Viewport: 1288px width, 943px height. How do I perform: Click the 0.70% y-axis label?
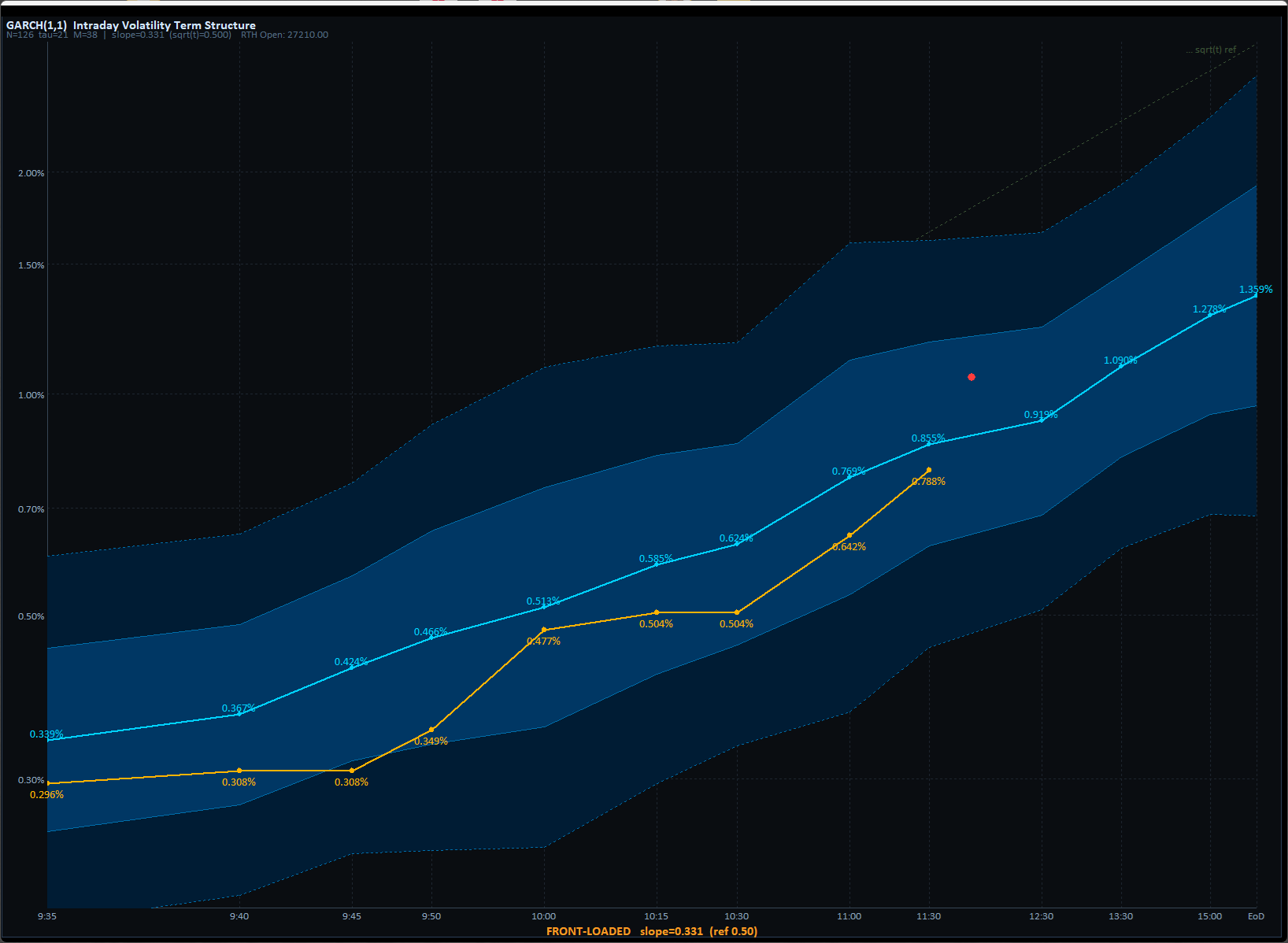click(x=31, y=509)
